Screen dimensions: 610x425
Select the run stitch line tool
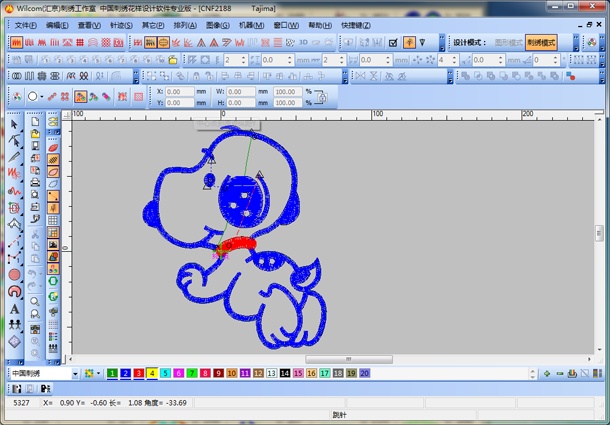pos(14,241)
